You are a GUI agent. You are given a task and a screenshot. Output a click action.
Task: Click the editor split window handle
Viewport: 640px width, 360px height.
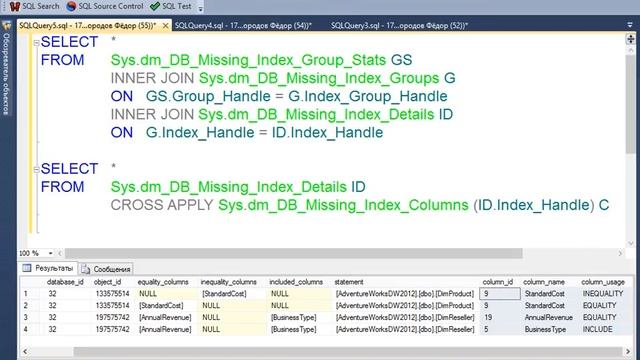tap(630, 39)
